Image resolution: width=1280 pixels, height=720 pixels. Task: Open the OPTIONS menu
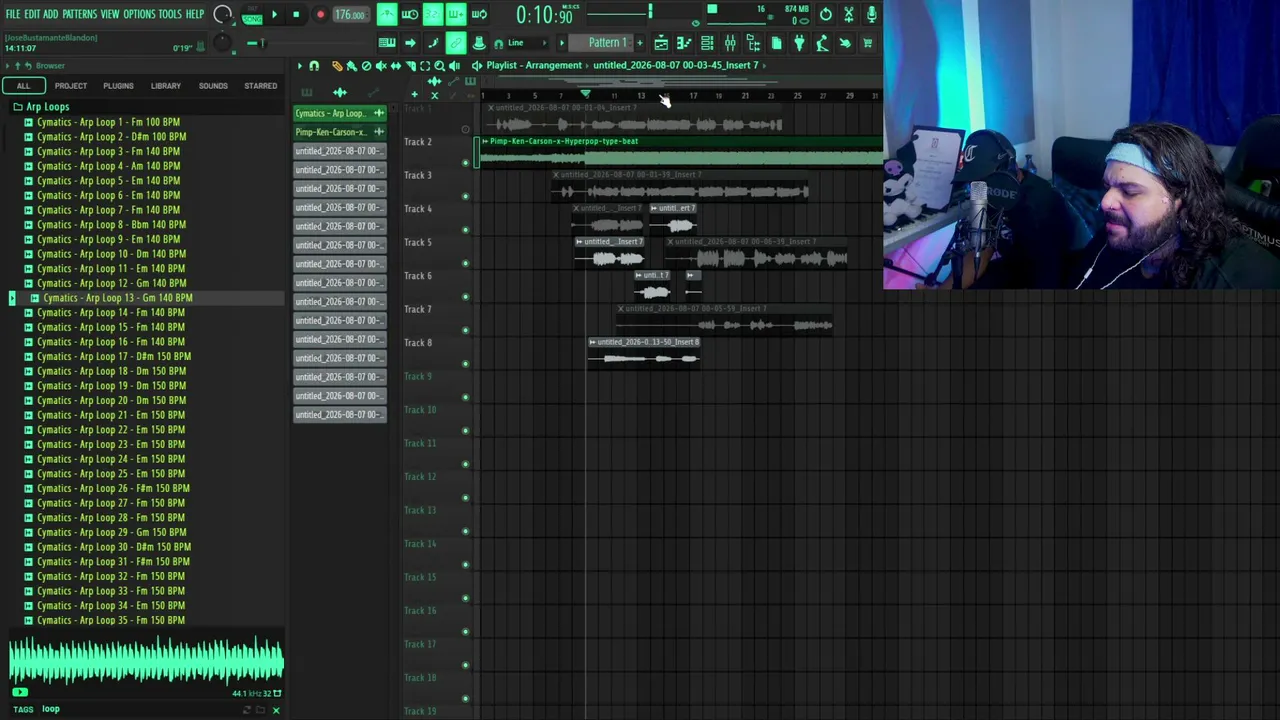coord(139,14)
